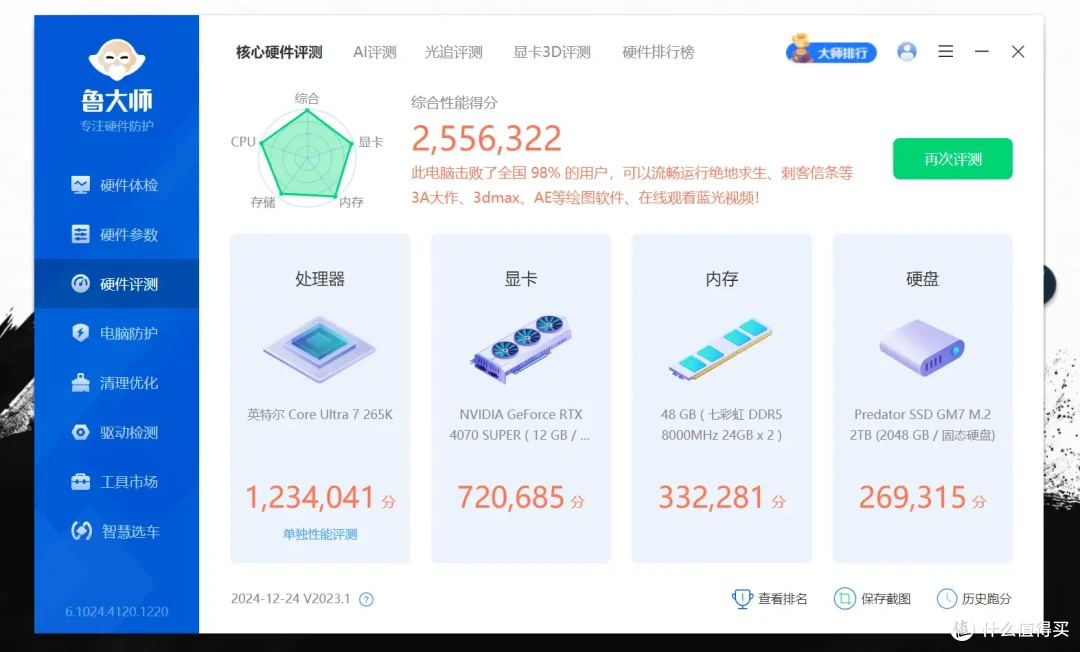Click disk score 269,315
1080x652 pixels.
click(913, 497)
